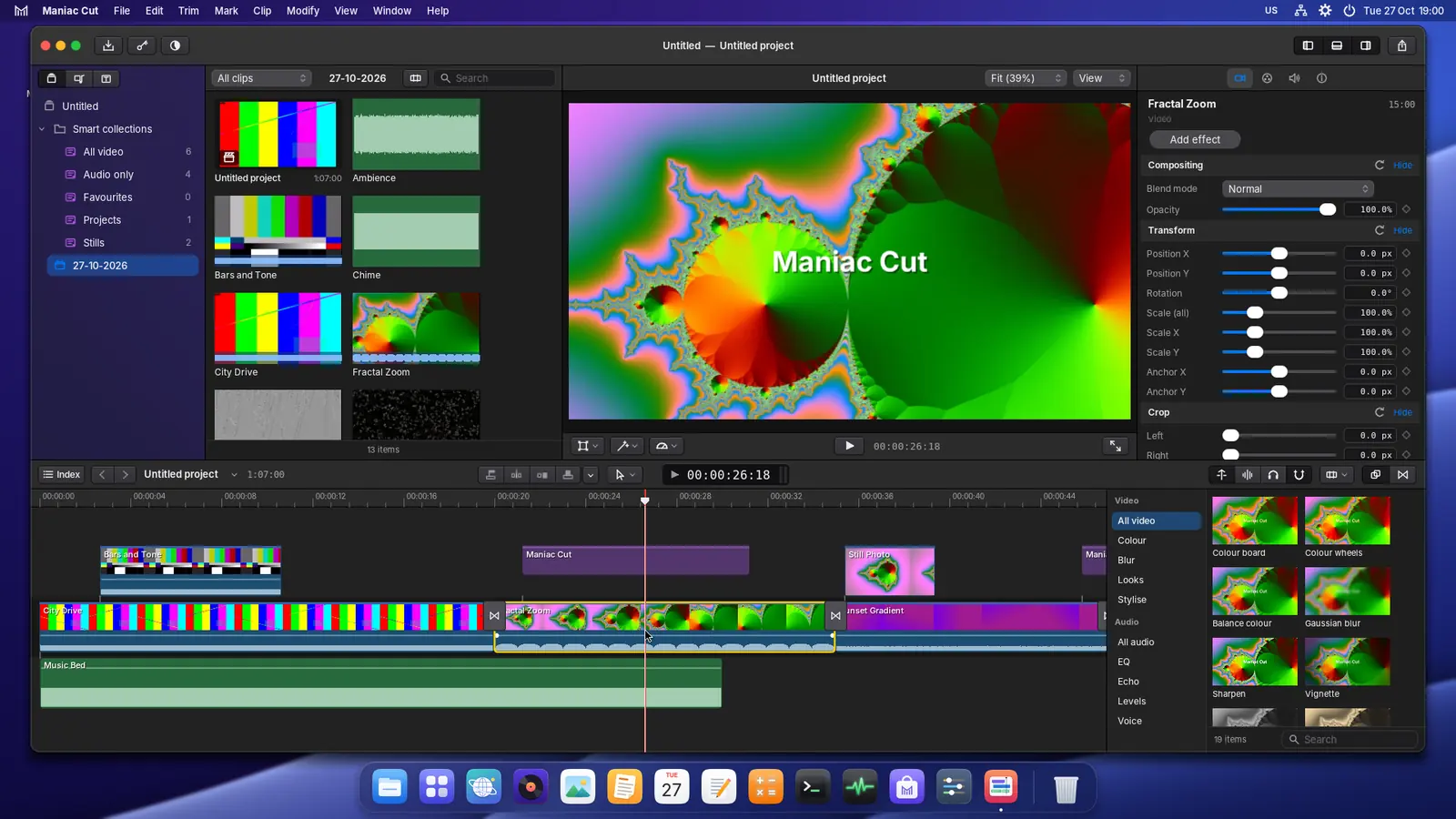Click the import media download-arrow icon
Viewport: 1456px width, 819px height.
click(x=108, y=45)
